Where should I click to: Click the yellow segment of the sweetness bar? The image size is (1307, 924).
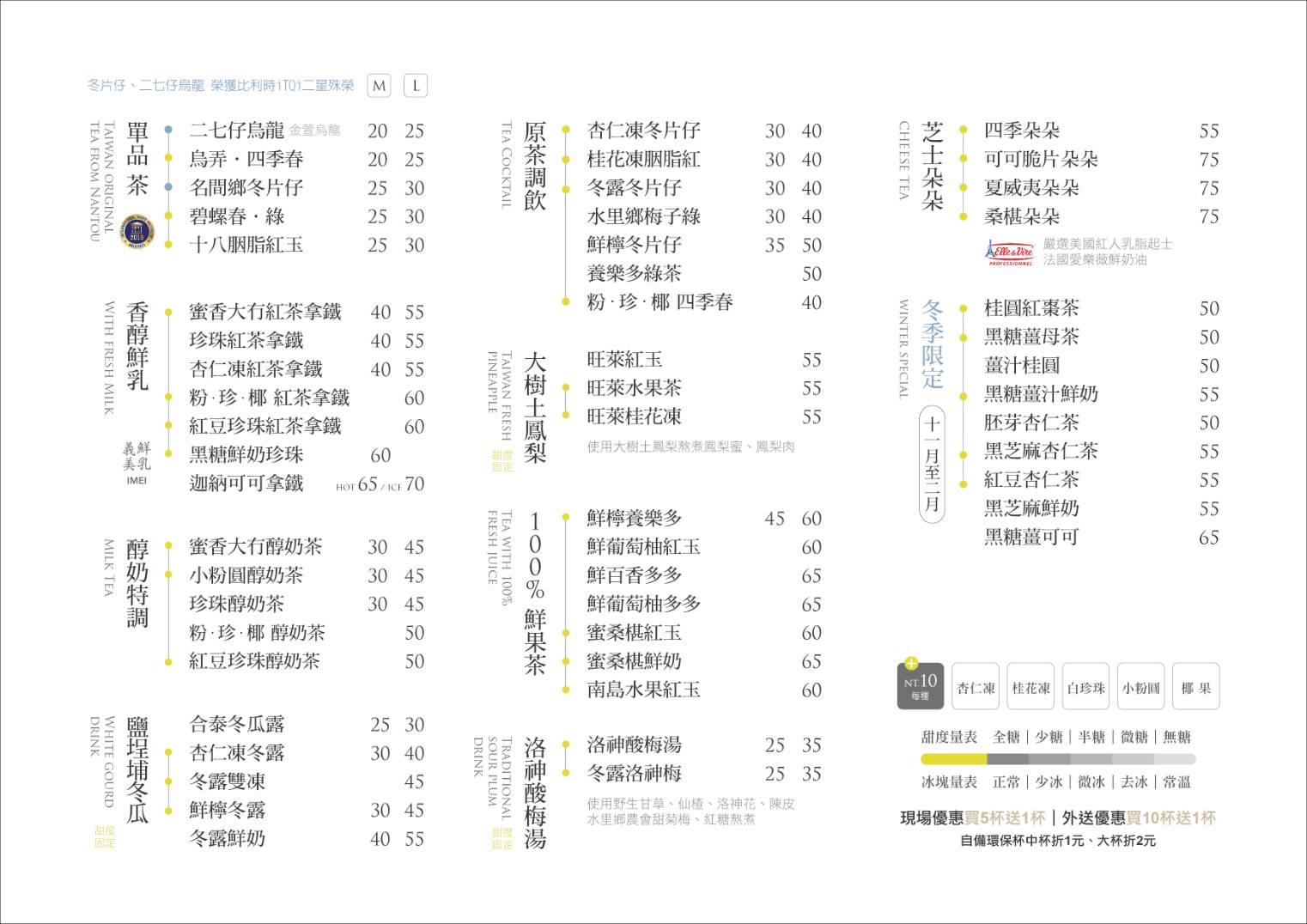click(x=953, y=759)
